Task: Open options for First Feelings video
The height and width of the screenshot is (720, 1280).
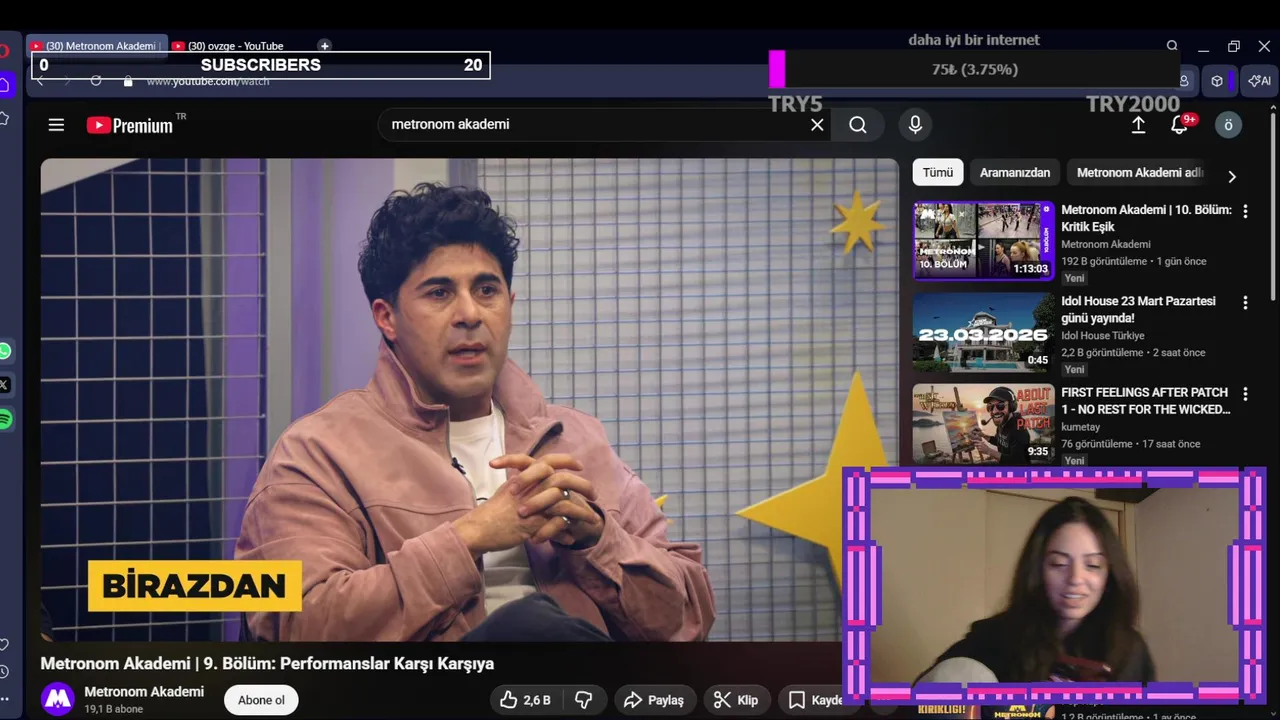Action: (x=1245, y=394)
